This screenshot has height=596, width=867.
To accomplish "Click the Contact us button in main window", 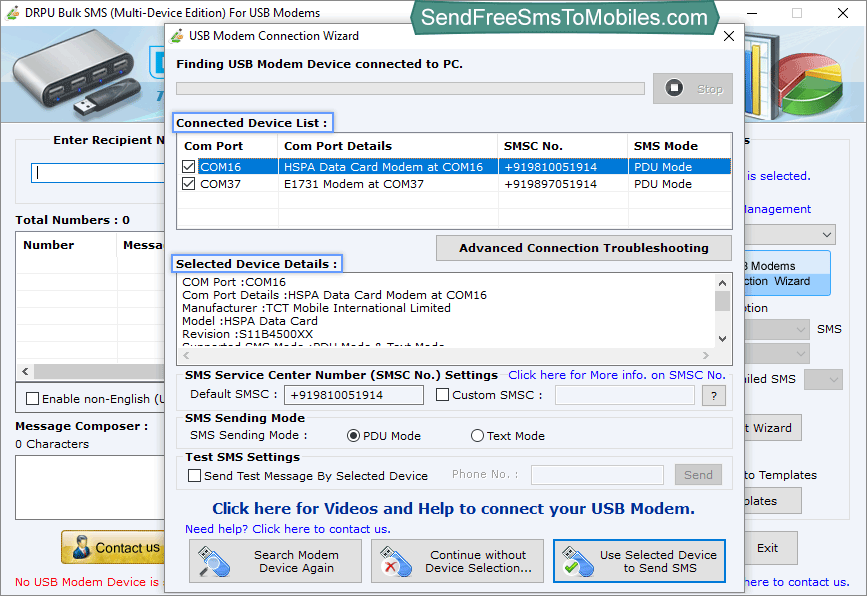I will tap(113, 547).
